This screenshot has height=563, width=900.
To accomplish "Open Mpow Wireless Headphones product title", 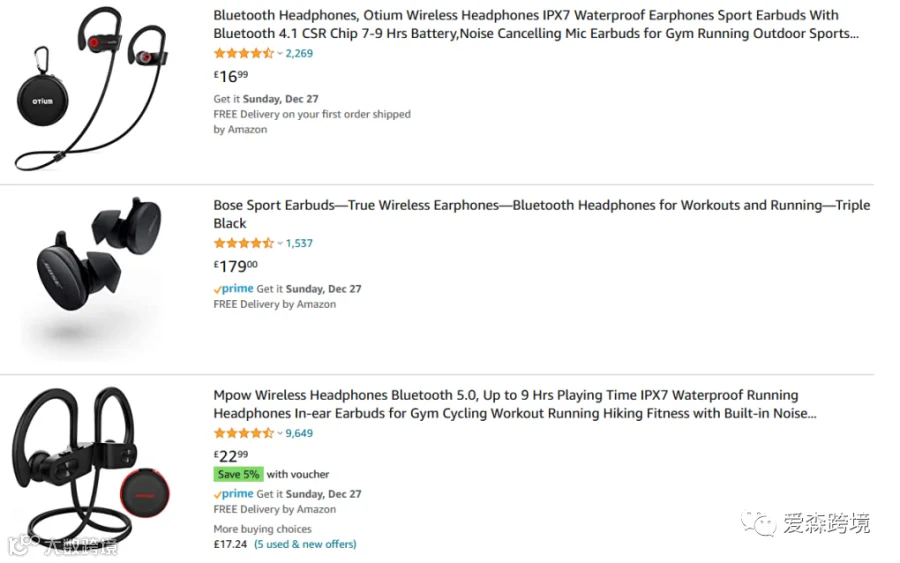I will 514,404.
